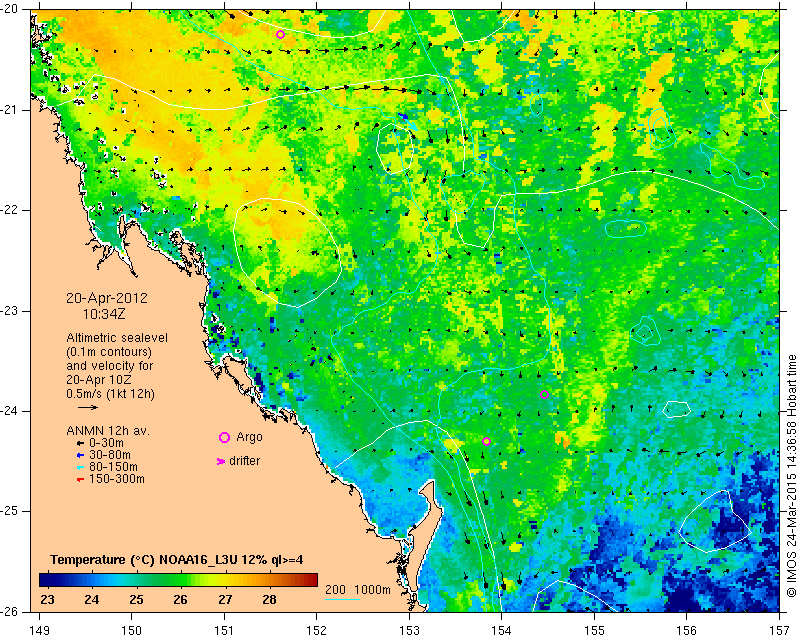Click the '154' longitude axis label
The width and height of the screenshot is (800, 640).
502,630
